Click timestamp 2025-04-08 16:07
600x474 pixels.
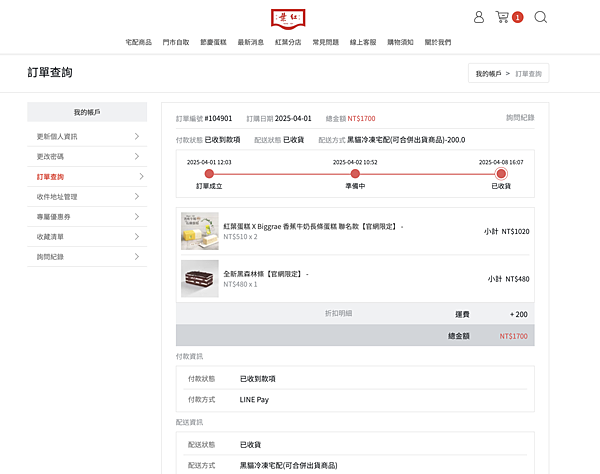tap(501, 162)
